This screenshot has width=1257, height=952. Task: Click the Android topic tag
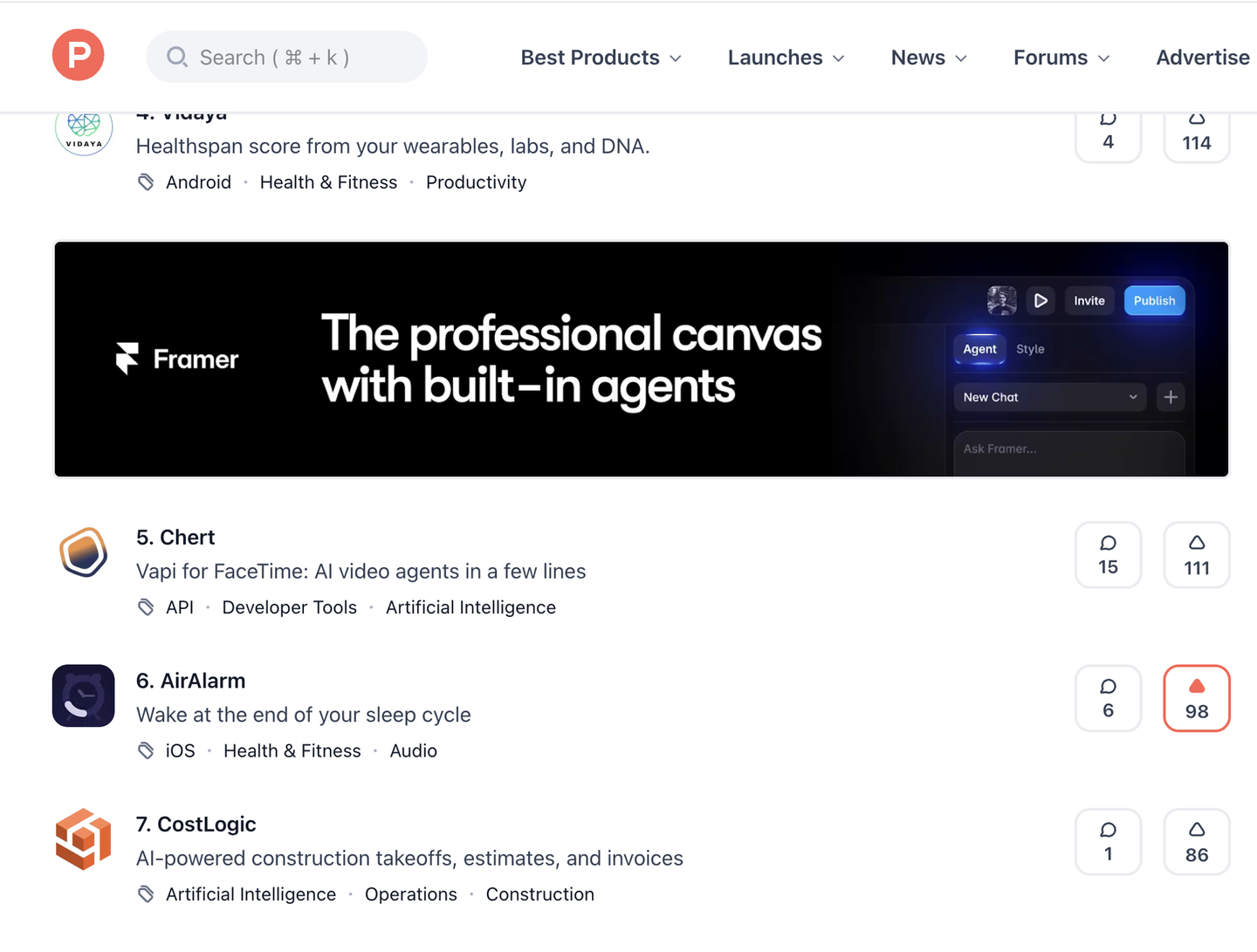click(x=199, y=182)
